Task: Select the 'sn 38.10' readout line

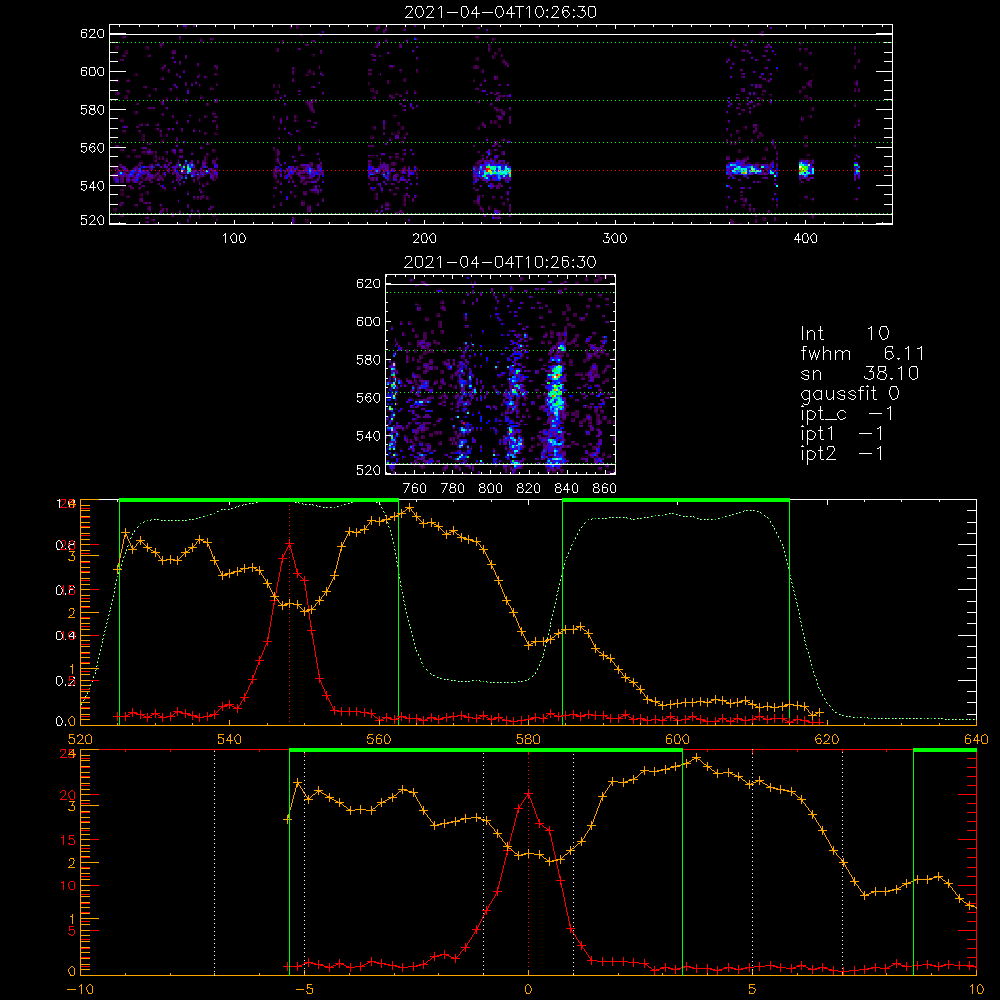Action: coord(860,374)
